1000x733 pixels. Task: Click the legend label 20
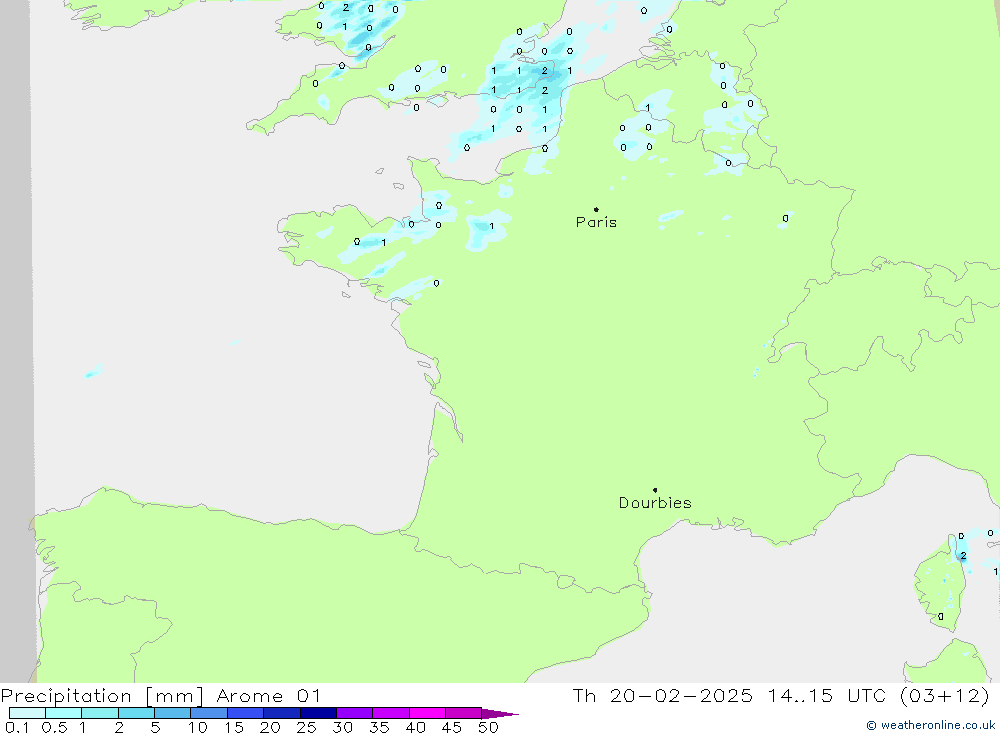point(270,727)
